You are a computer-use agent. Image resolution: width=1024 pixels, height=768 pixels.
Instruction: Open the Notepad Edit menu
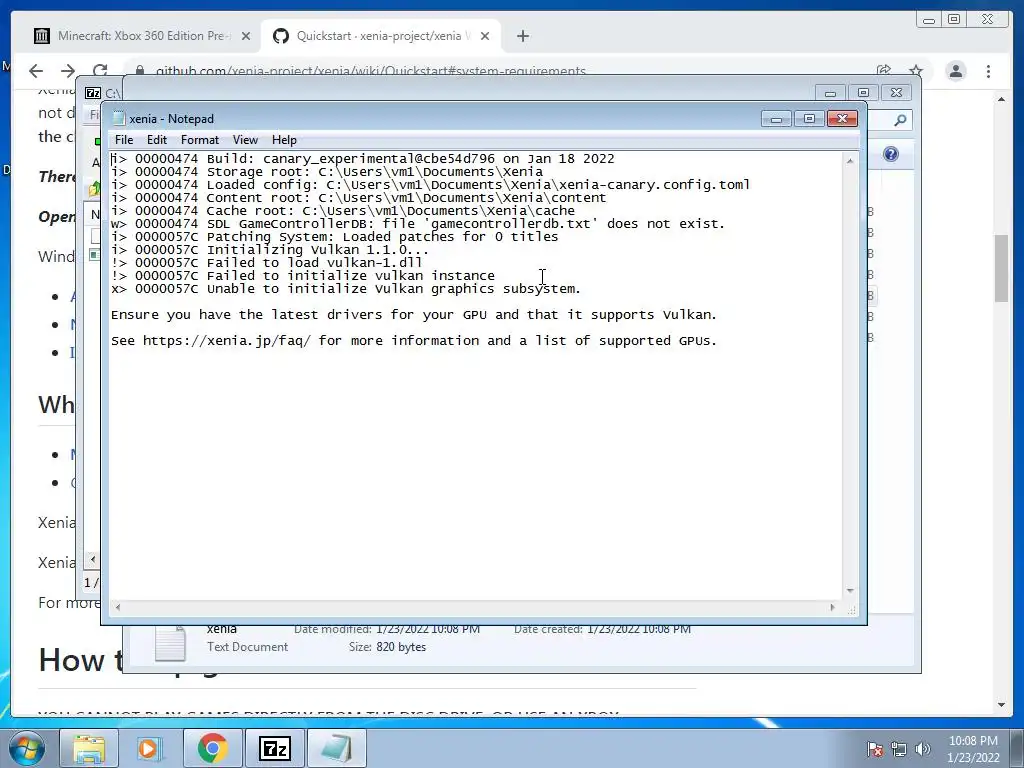(x=157, y=140)
